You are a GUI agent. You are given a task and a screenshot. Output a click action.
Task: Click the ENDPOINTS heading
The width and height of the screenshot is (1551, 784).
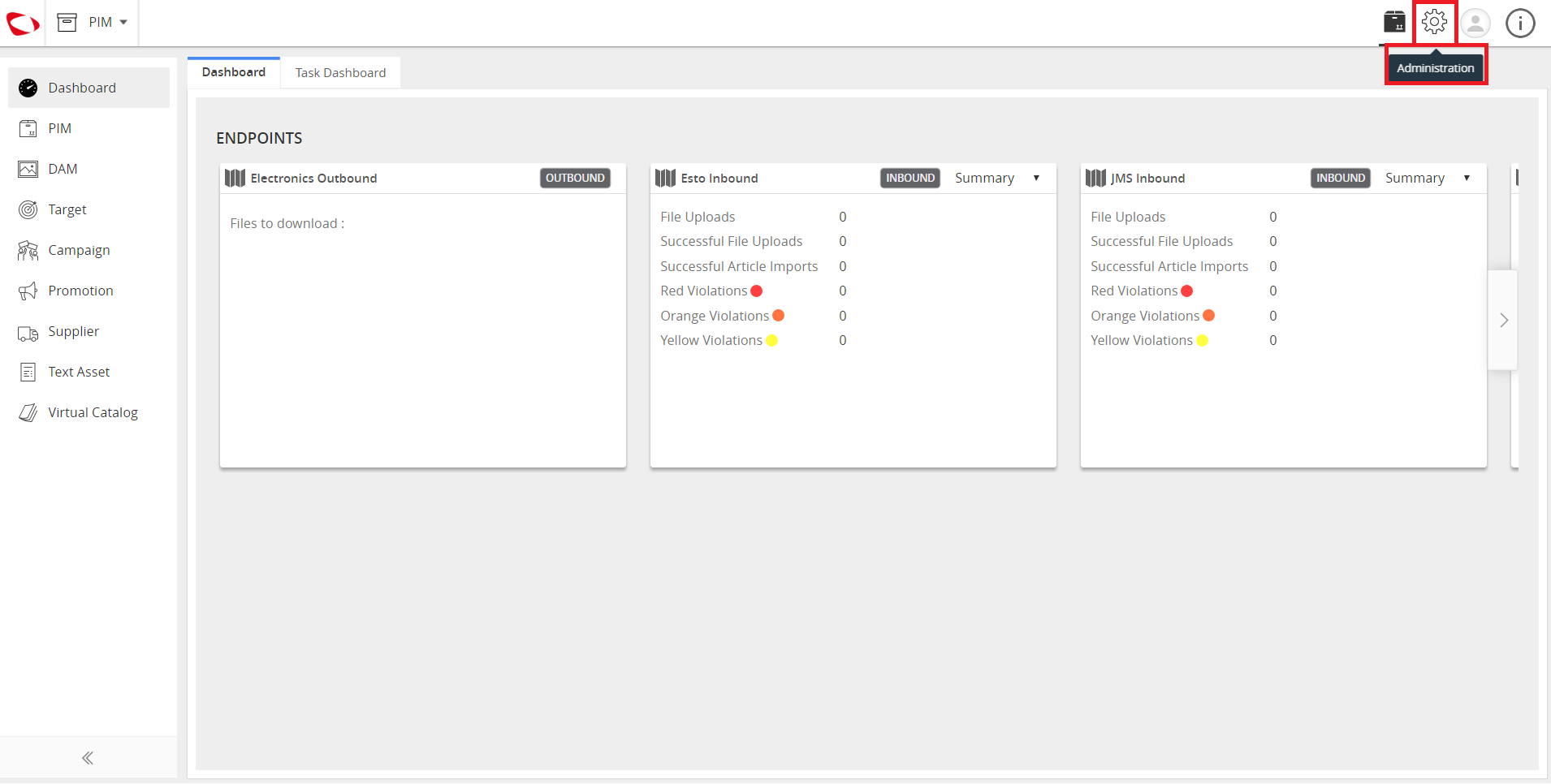259,138
